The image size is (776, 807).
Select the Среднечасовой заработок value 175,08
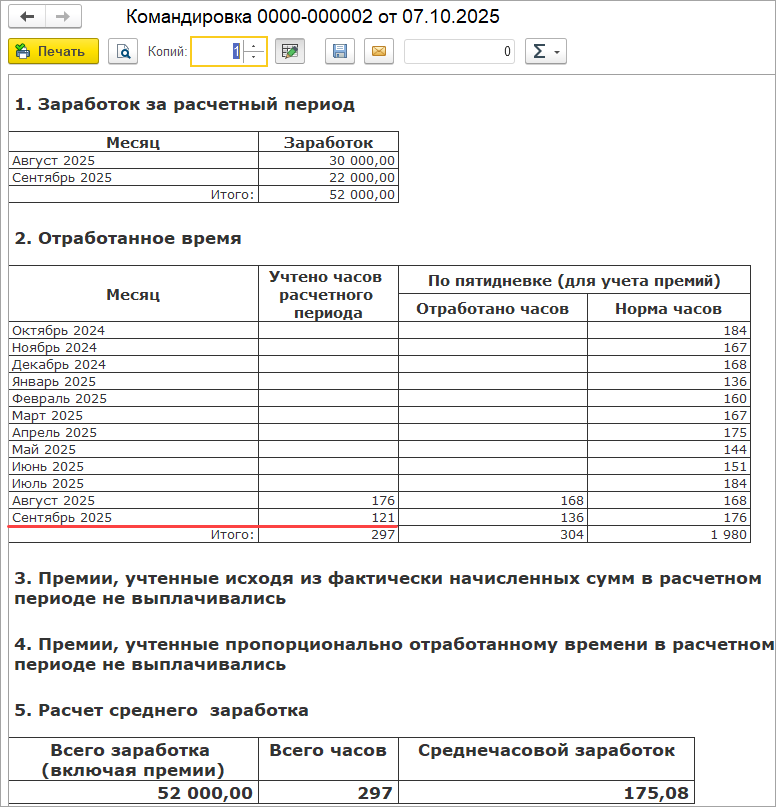546,792
